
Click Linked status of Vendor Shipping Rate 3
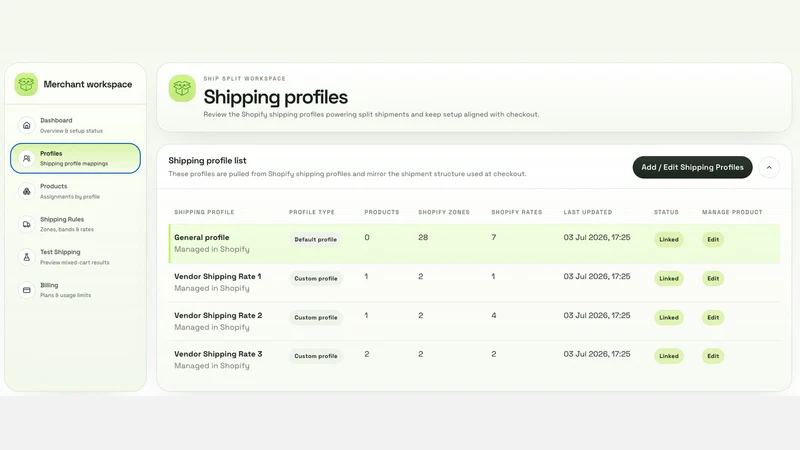pyautogui.click(x=668, y=356)
